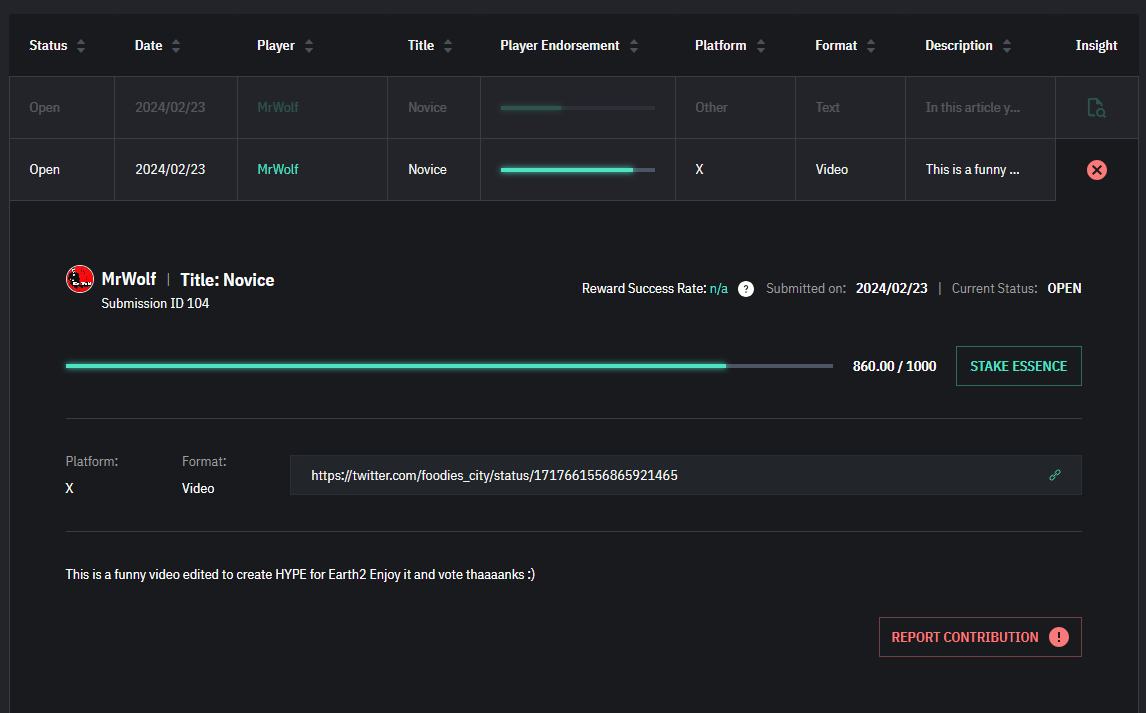Click the red warning icon in Report Contribution
The width and height of the screenshot is (1146, 713).
point(1059,637)
